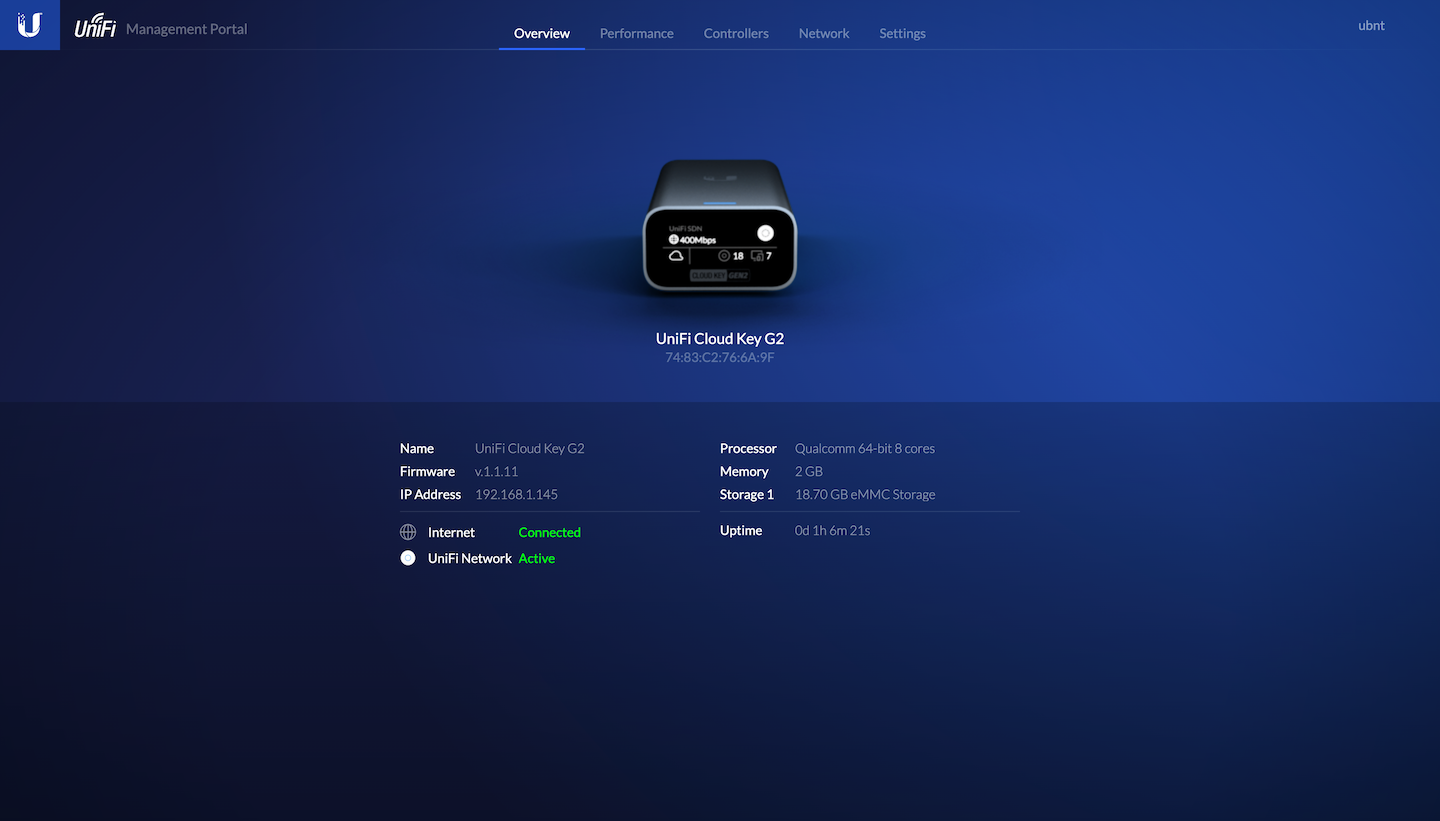Open the Settings tab
The image size is (1440, 821).
click(902, 33)
